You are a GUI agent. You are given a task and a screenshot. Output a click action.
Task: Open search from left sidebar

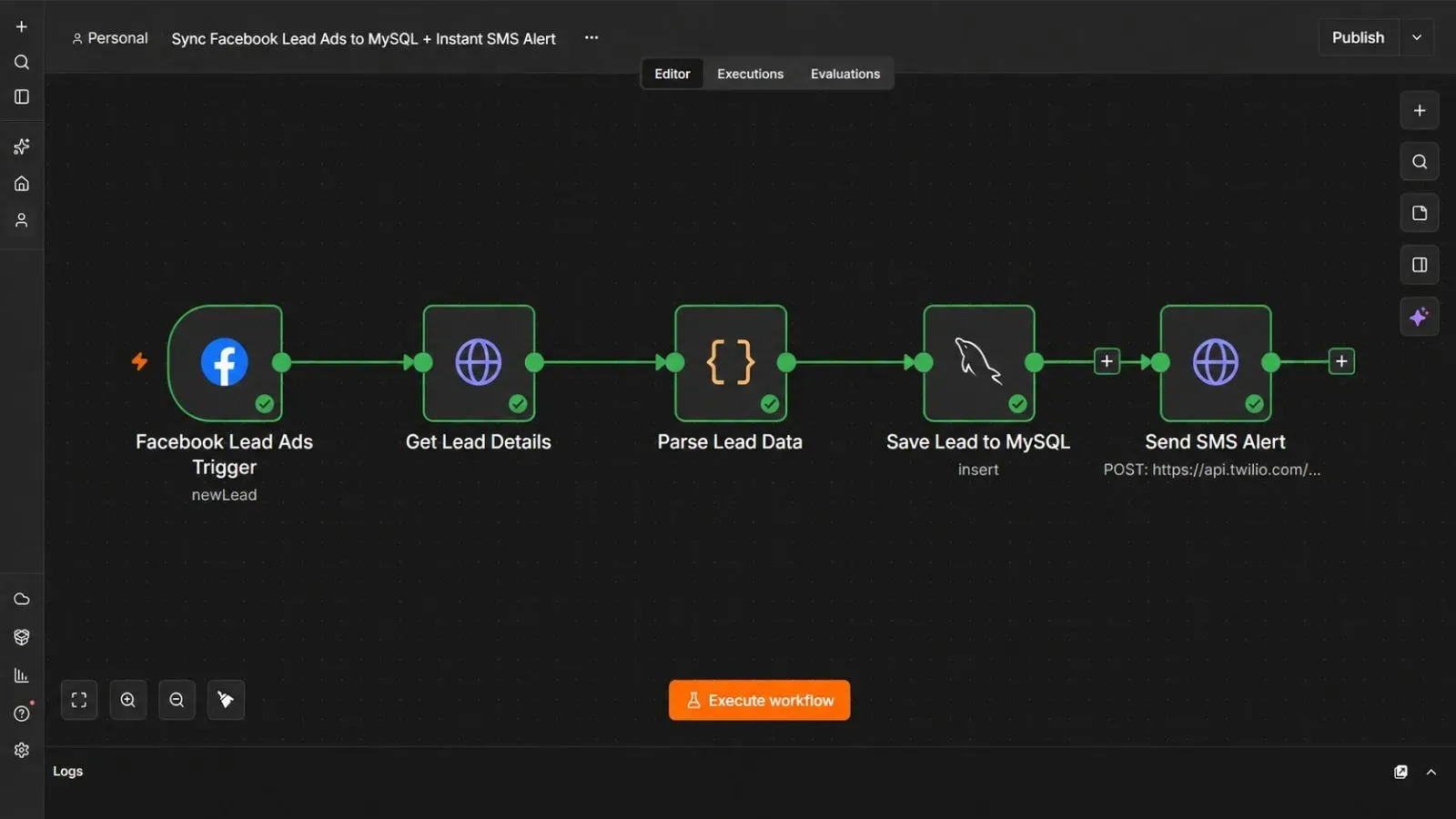(22, 62)
